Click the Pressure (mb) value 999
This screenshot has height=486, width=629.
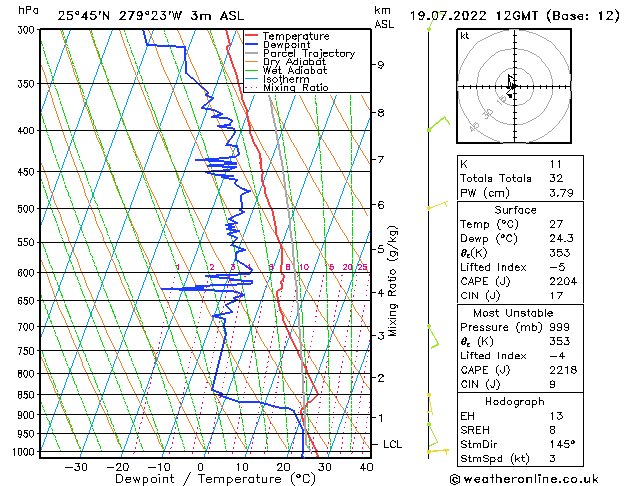coord(559,327)
